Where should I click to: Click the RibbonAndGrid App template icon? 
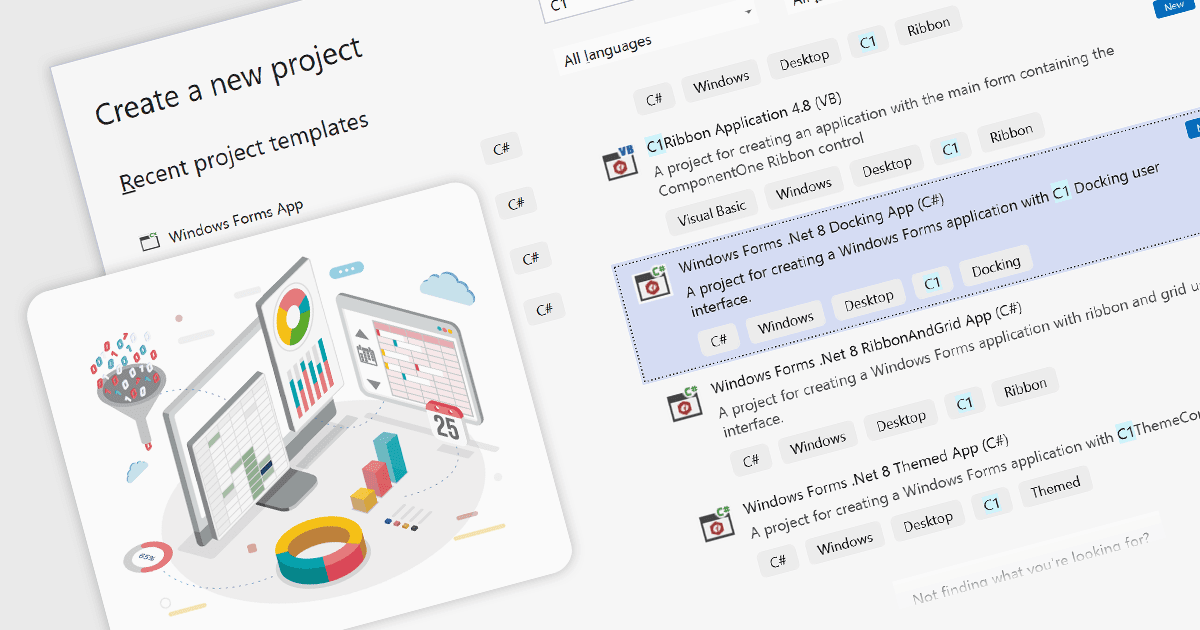coord(685,404)
